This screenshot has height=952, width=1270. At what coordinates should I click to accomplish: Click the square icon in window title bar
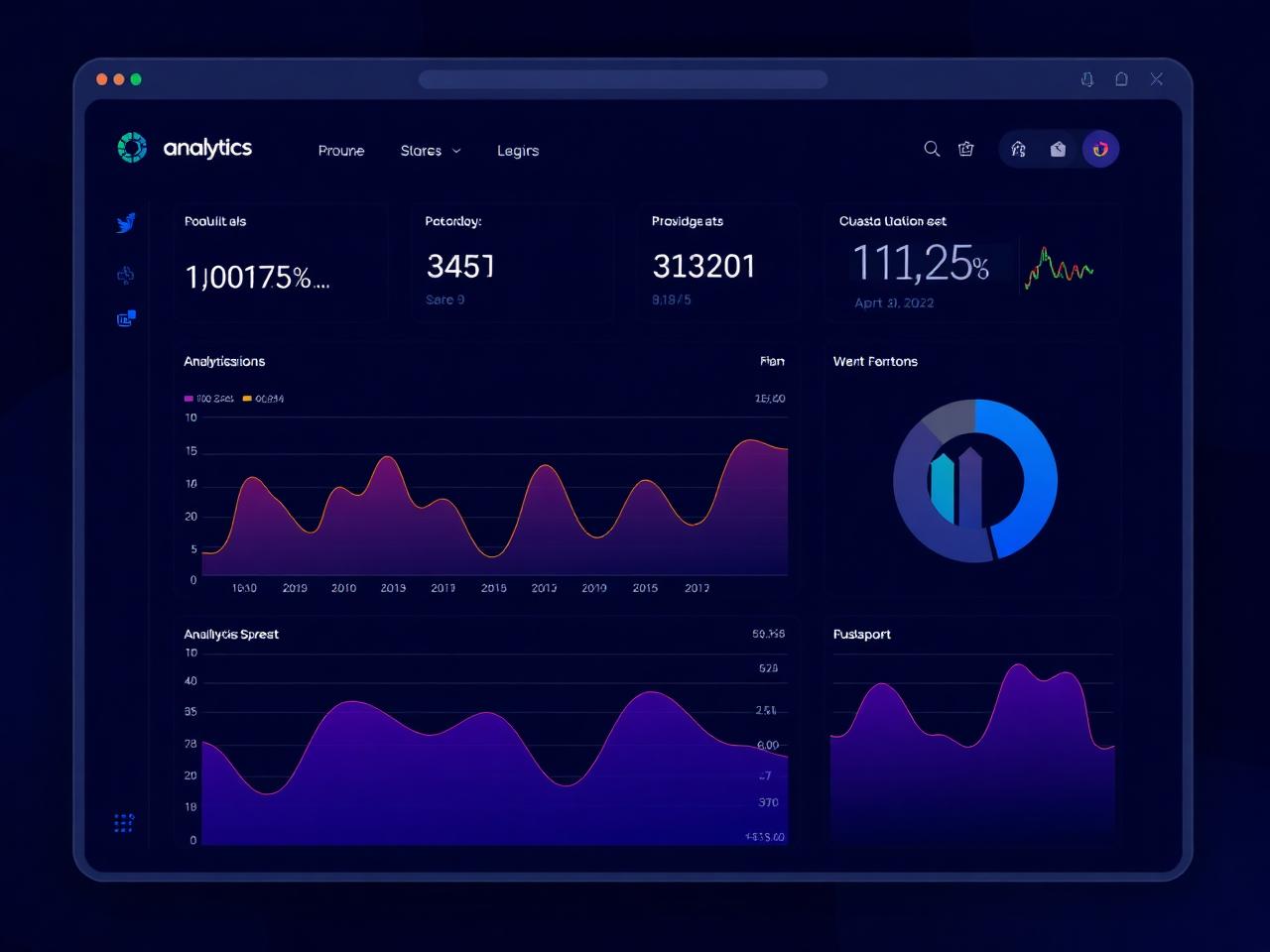pos(1121,79)
